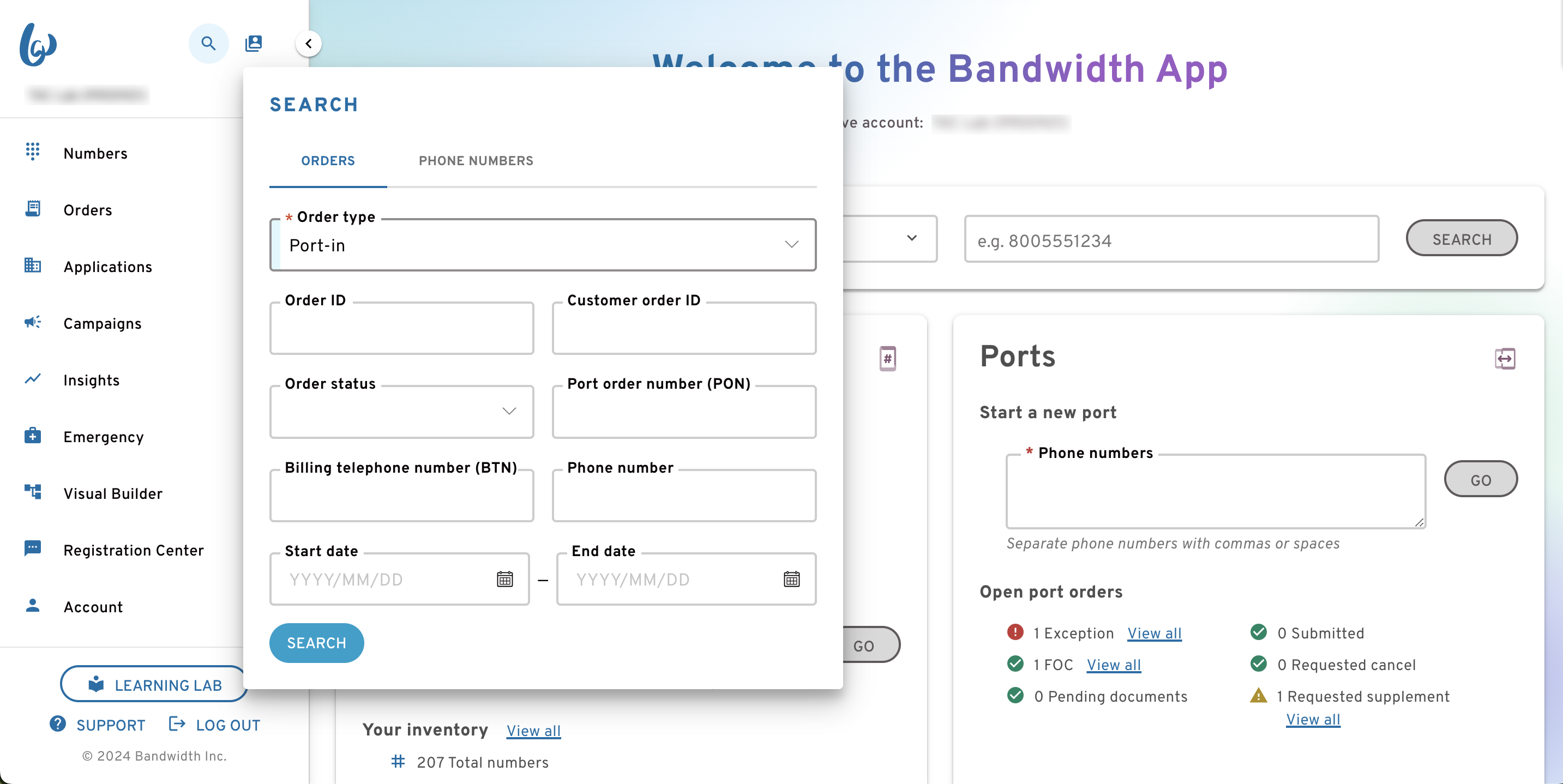Click the Requested supplement warning icon
The width and height of the screenshot is (1563, 784).
1258,696
